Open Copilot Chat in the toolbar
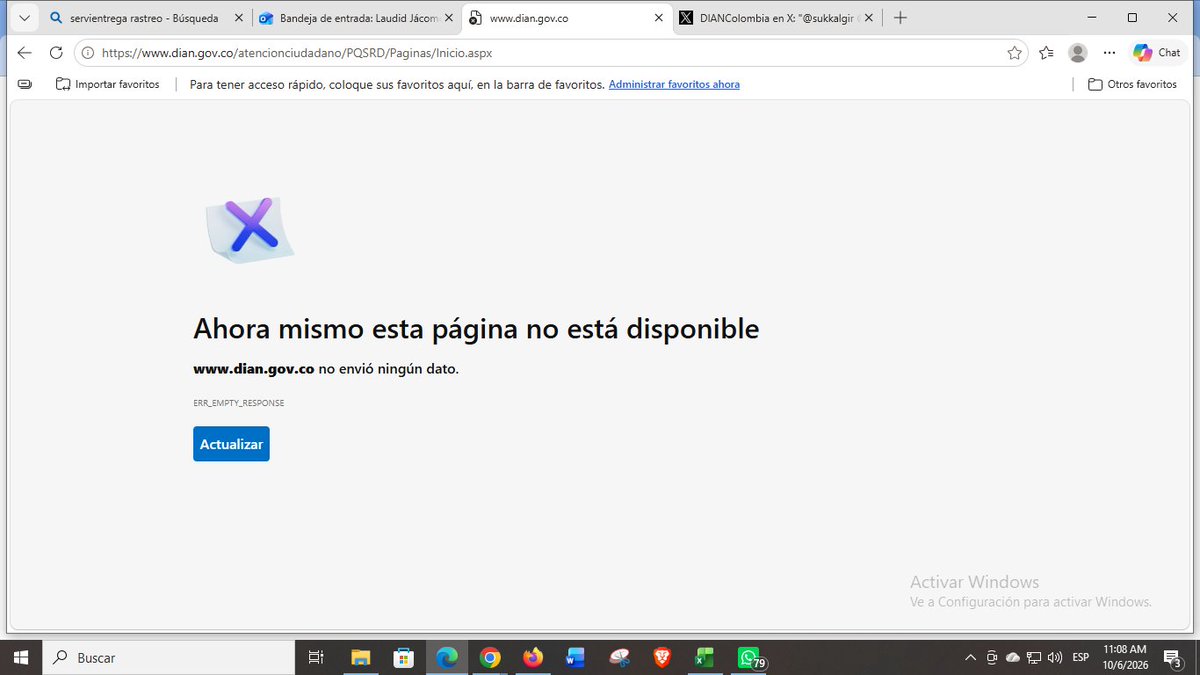 (x=1157, y=53)
